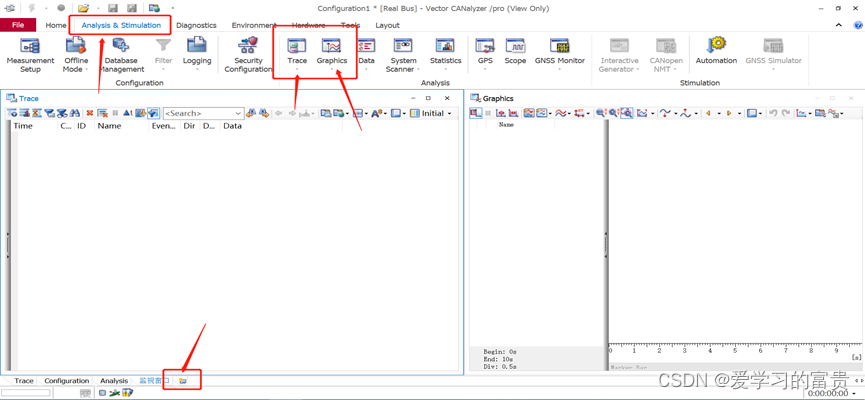Toggle pause in the Graphics toolbar
The image size is (865, 400).
[x=488, y=113]
